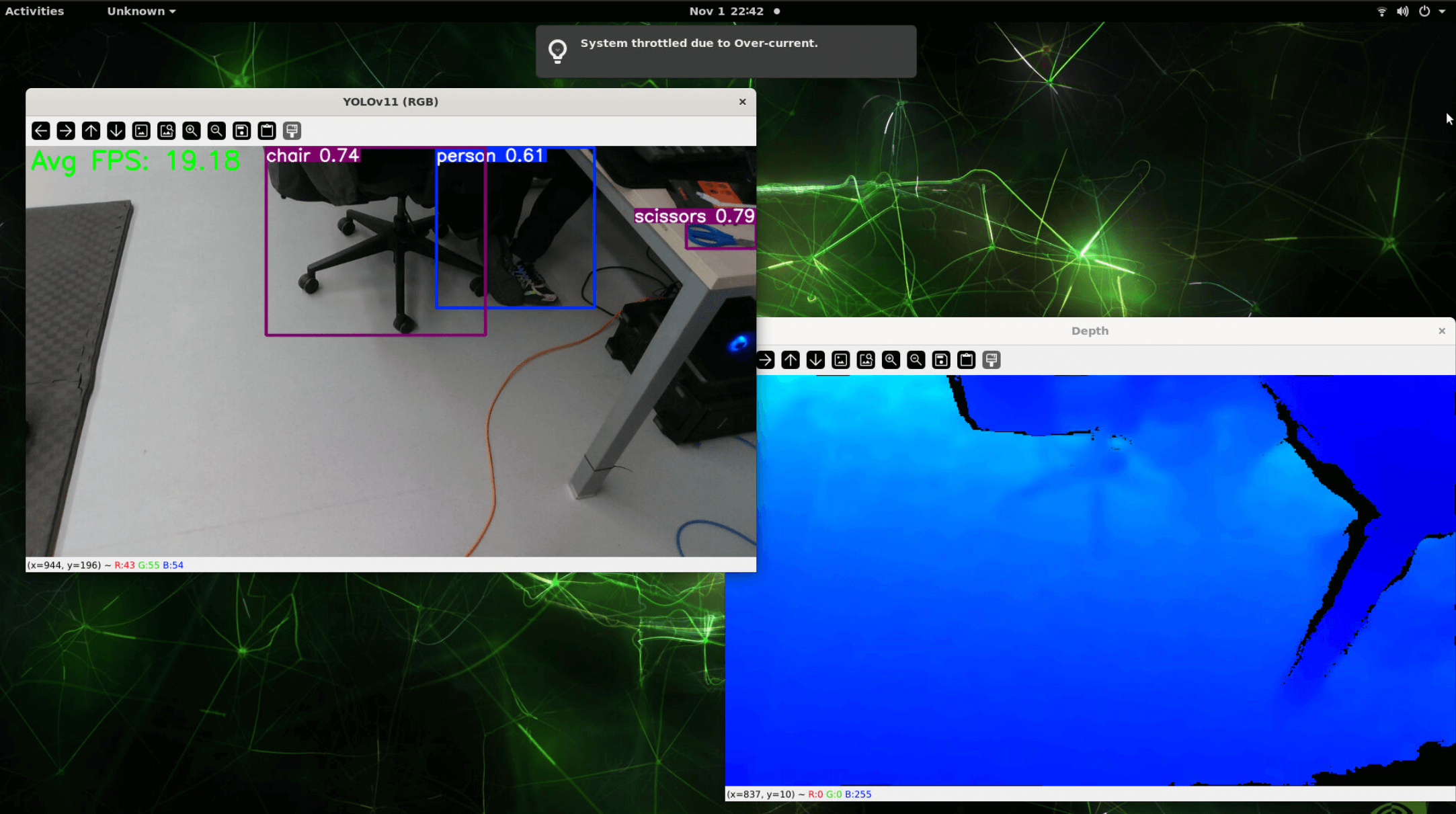Click pan right arrow in YOLOv11 toolbar
This screenshot has width=1456, height=814.
click(66, 130)
